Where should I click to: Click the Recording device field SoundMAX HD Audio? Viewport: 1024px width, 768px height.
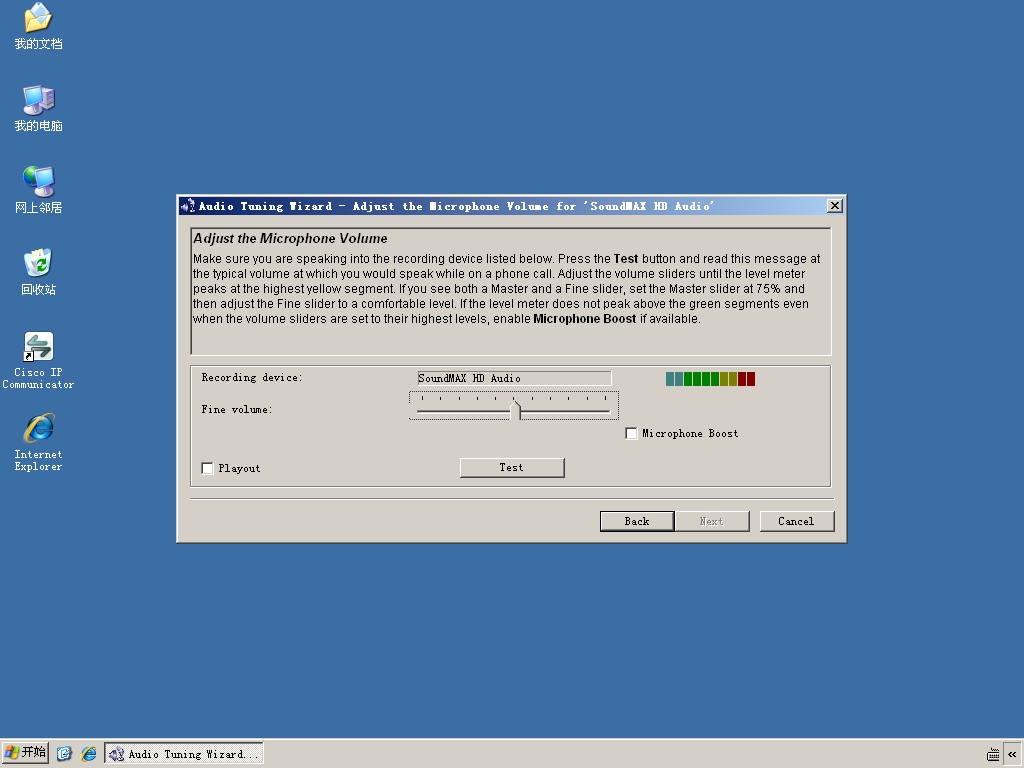coord(515,378)
